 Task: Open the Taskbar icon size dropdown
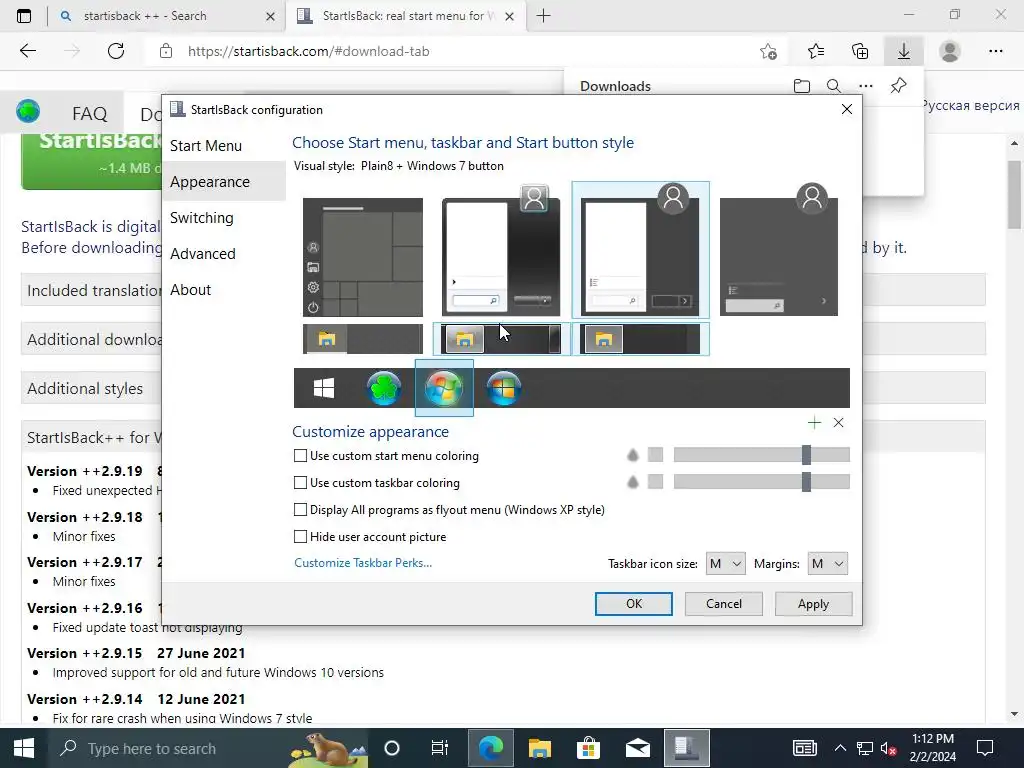pos(726,564)
